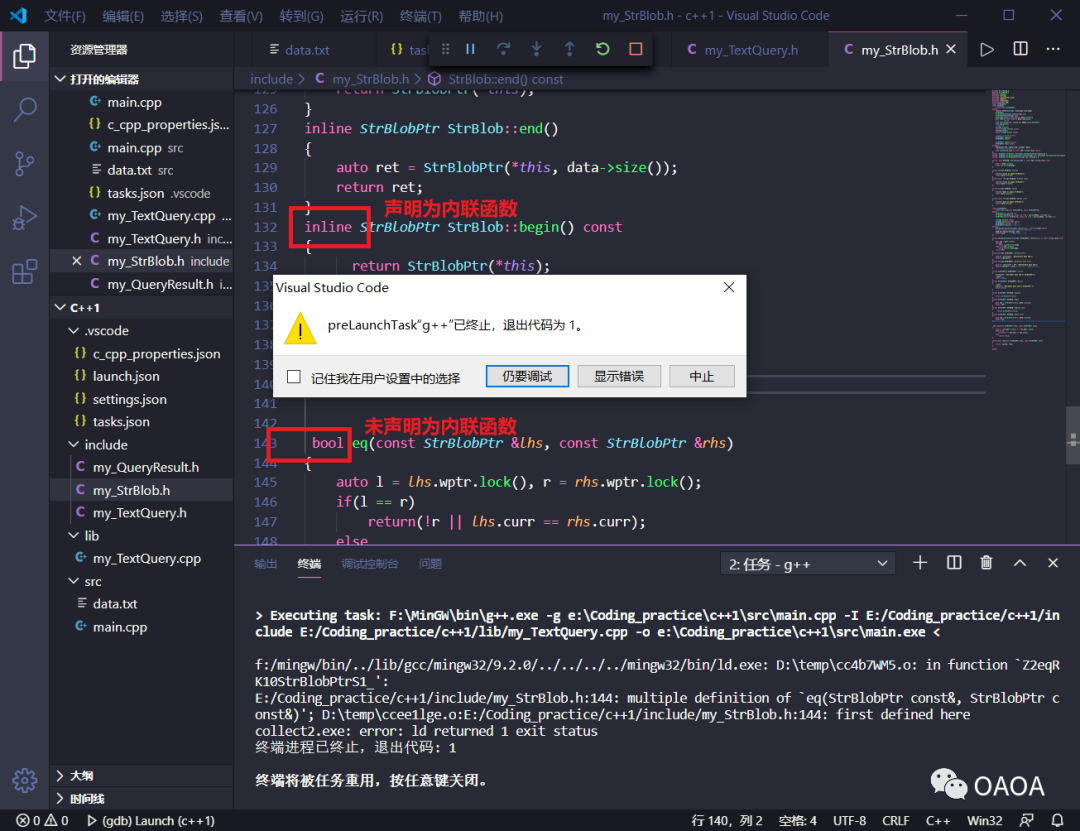Viewport: 1080px width, 831px height.
Task: Restart the debug session
Action: point(603,49)
